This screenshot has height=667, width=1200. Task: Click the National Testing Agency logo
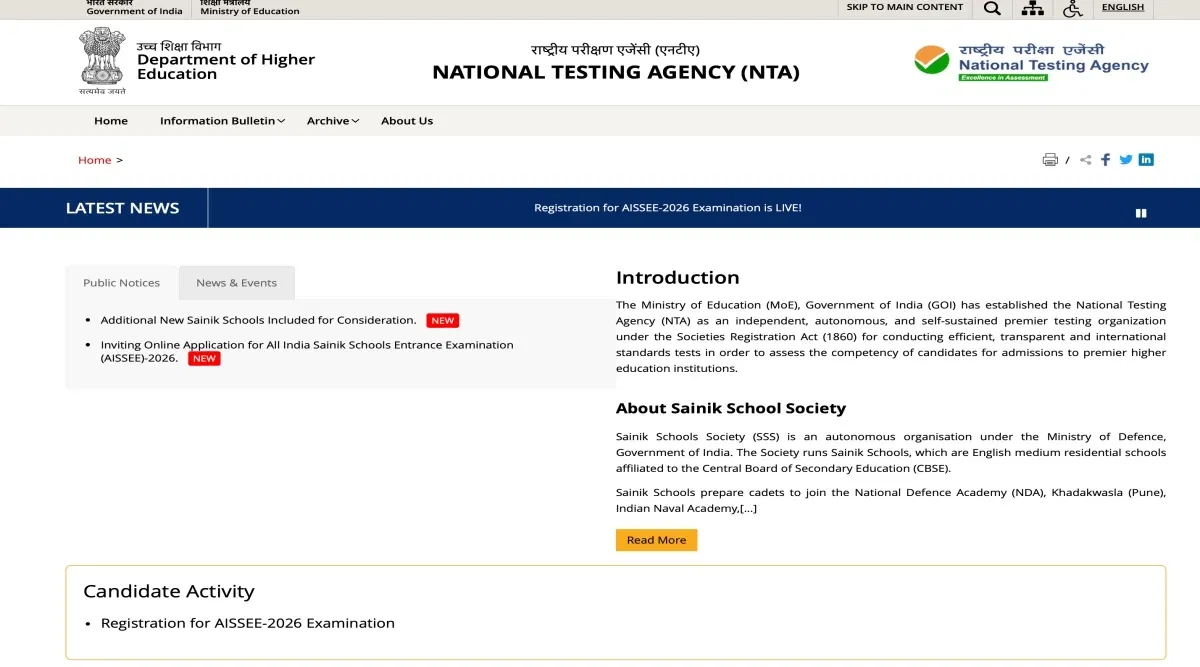[x=1031, y=62]
